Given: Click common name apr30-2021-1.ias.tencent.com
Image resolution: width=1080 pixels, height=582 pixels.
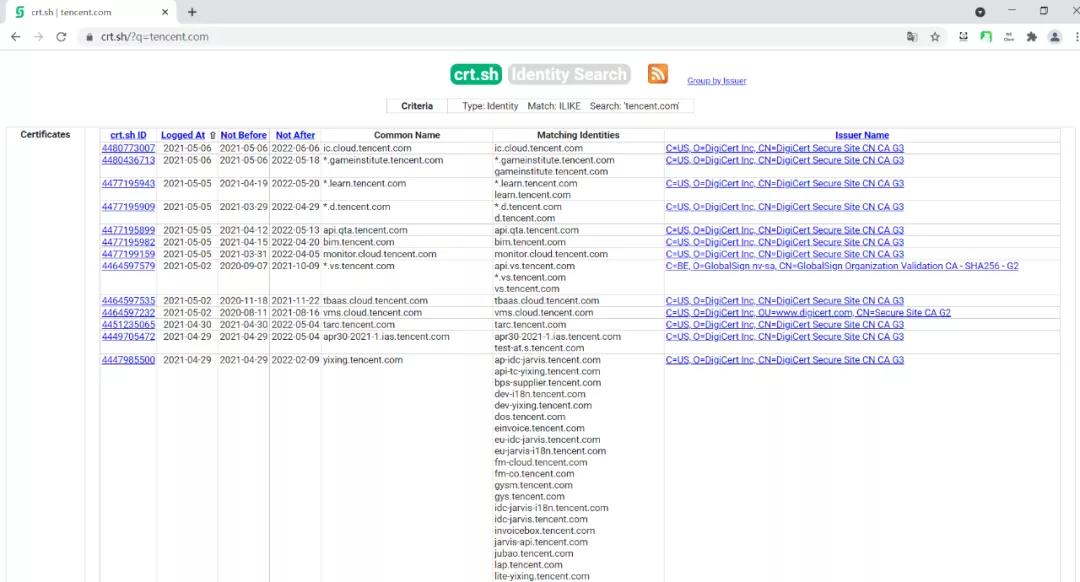Looking at the screenshot, I should [386, 336].
